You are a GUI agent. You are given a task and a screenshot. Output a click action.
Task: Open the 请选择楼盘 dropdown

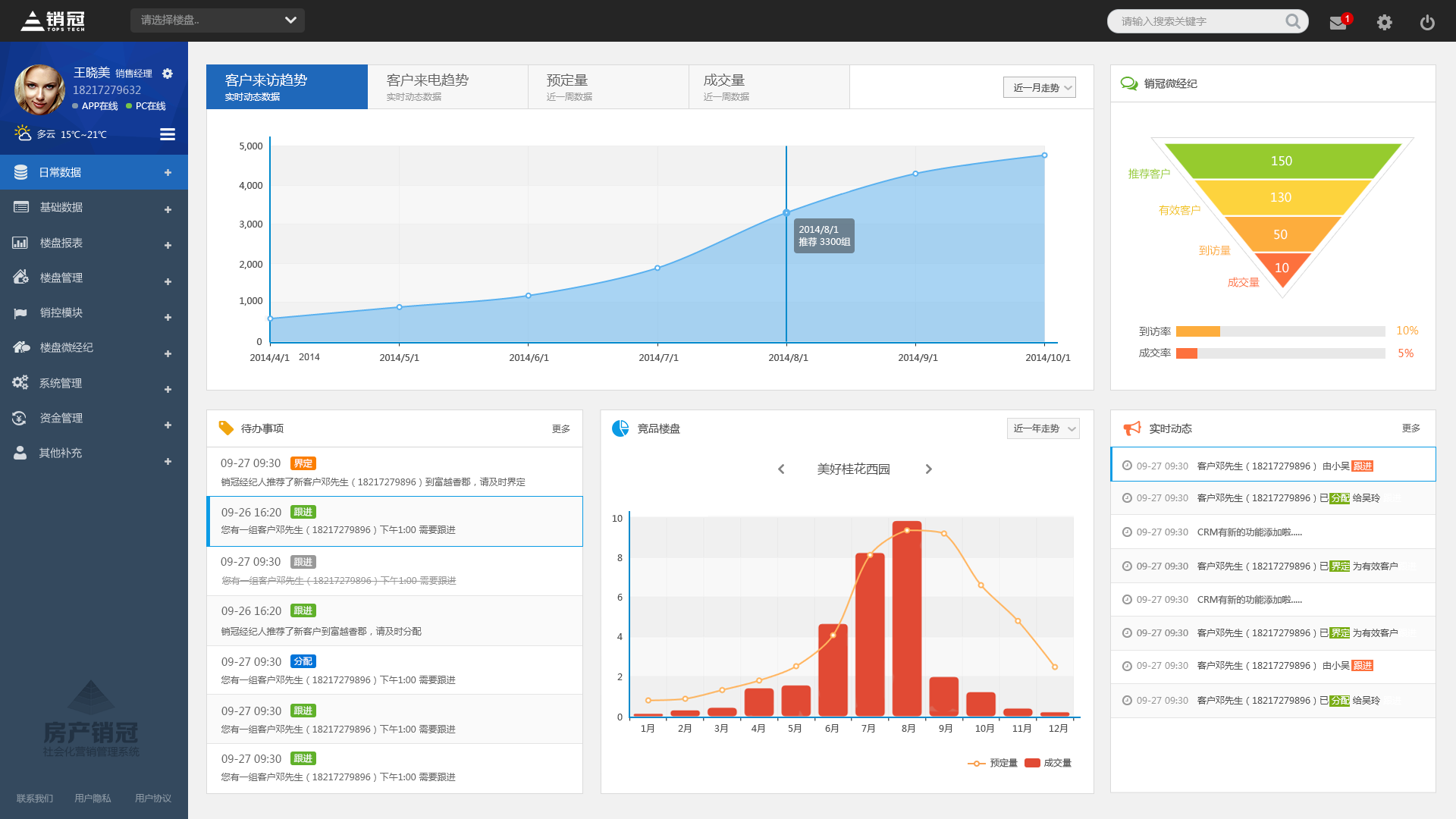click(218, 20)
